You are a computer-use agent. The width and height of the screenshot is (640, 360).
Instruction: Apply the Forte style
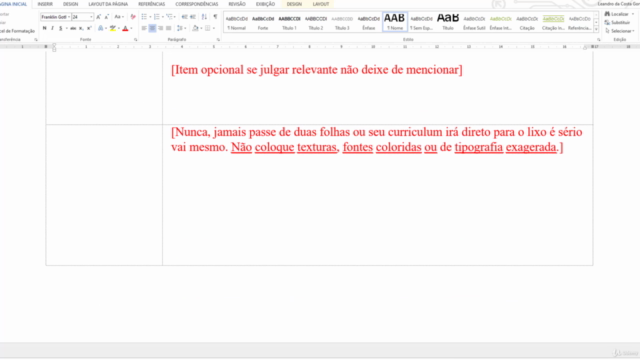263,22
